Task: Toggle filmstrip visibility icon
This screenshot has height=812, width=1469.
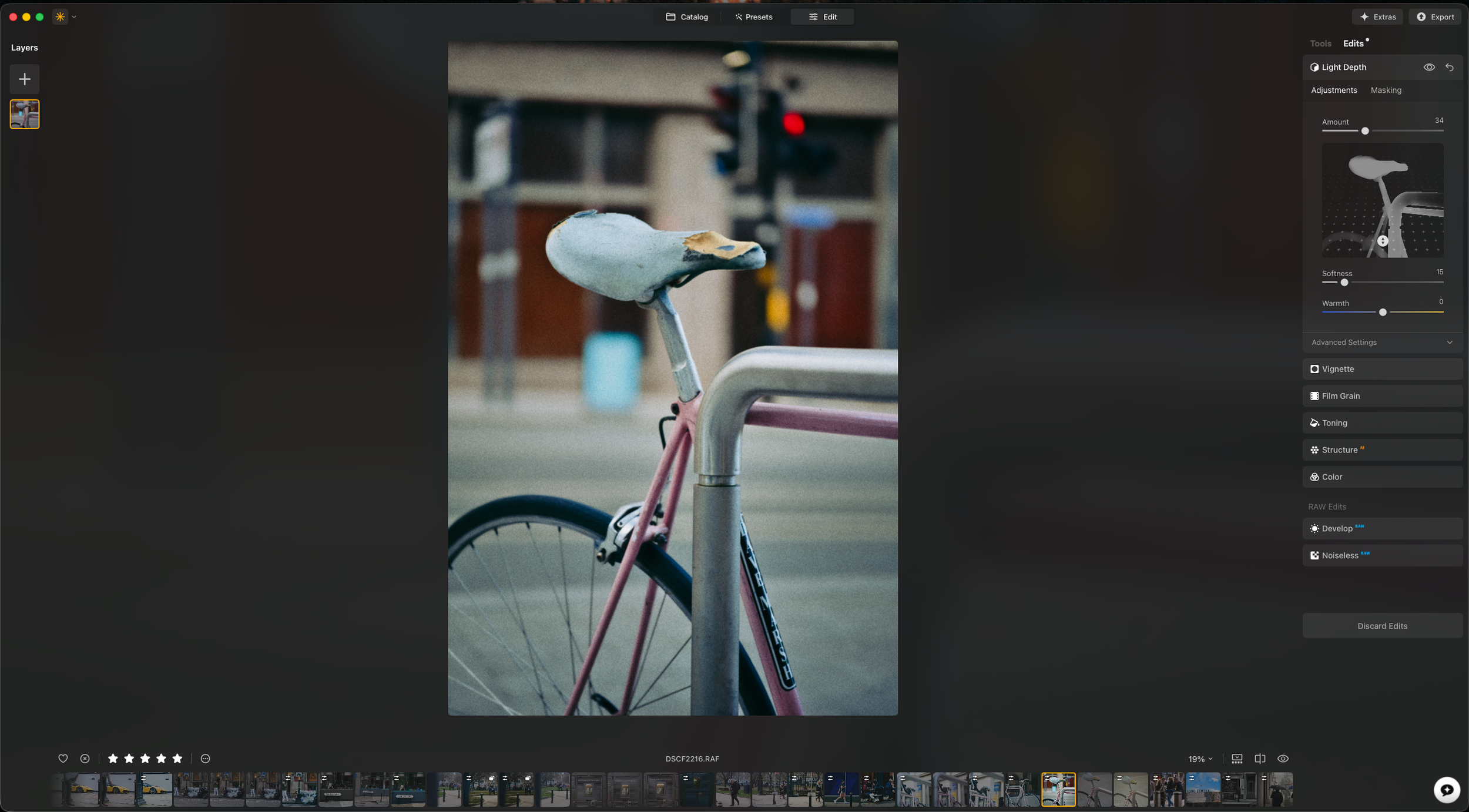Action: [x=1237, y=759]
